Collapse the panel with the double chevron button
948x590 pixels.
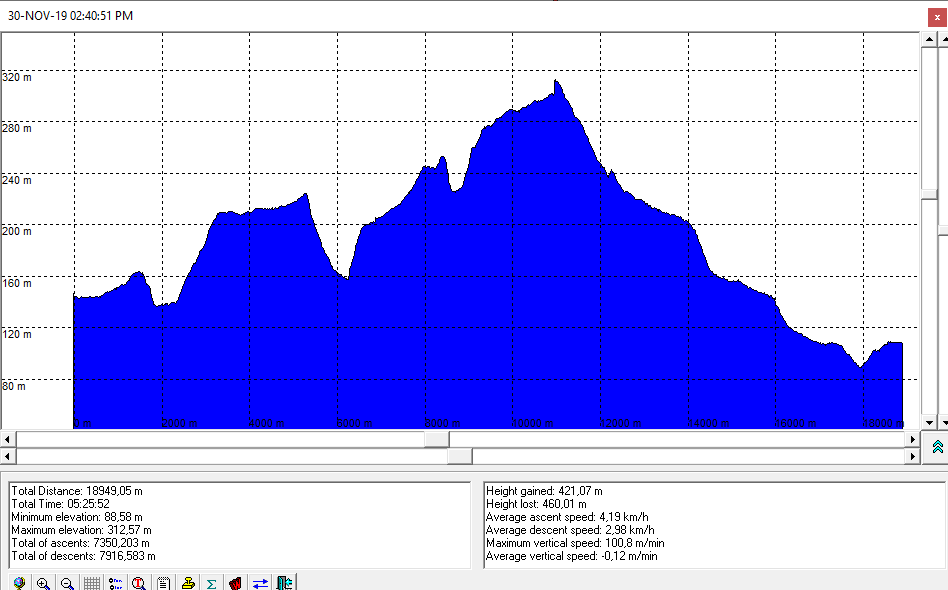(937, 447)
